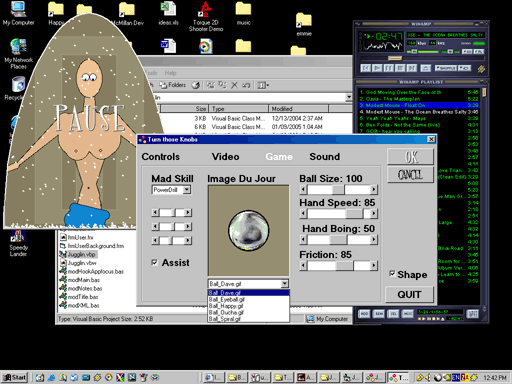Choose Ball_Happy.gif from the list
The height and width of the screenshot is (384, 512).
(x=248, y=306)
